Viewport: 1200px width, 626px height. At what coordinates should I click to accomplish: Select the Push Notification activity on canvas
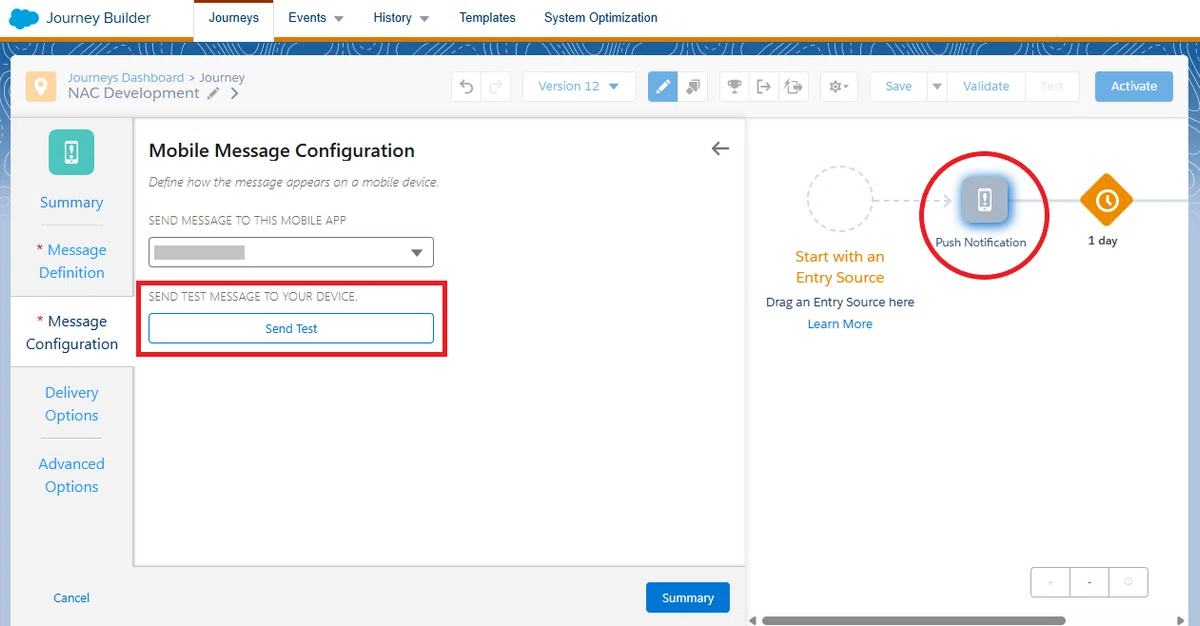[x=984, y=200]
